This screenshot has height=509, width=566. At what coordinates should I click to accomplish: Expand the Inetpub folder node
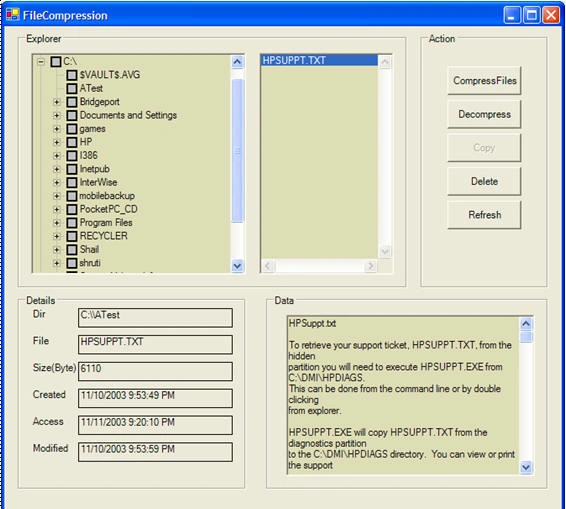[x=56, y=169]
